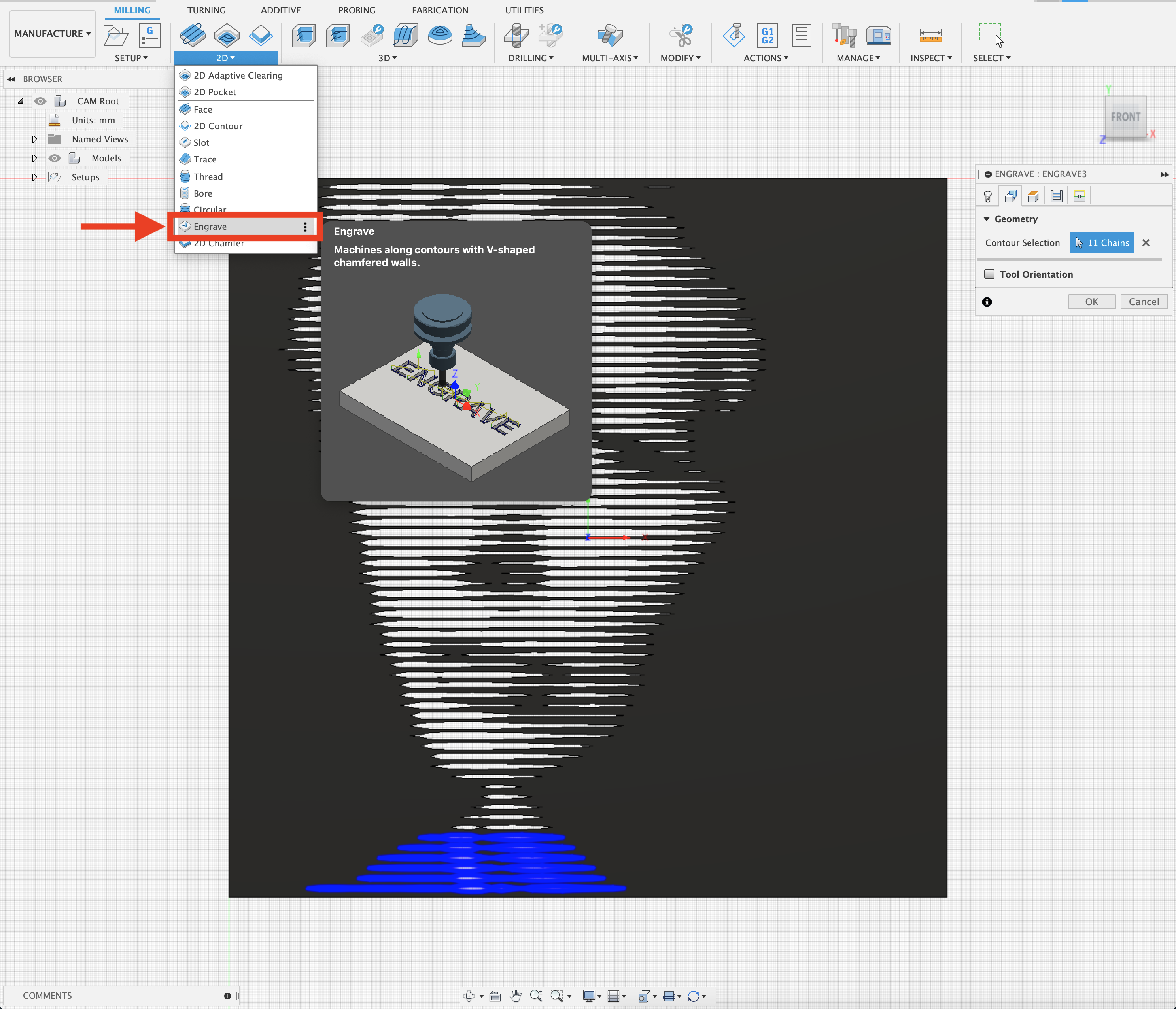Select the Drill tool icon
Screen dimensions: 1176x1009
516,36
